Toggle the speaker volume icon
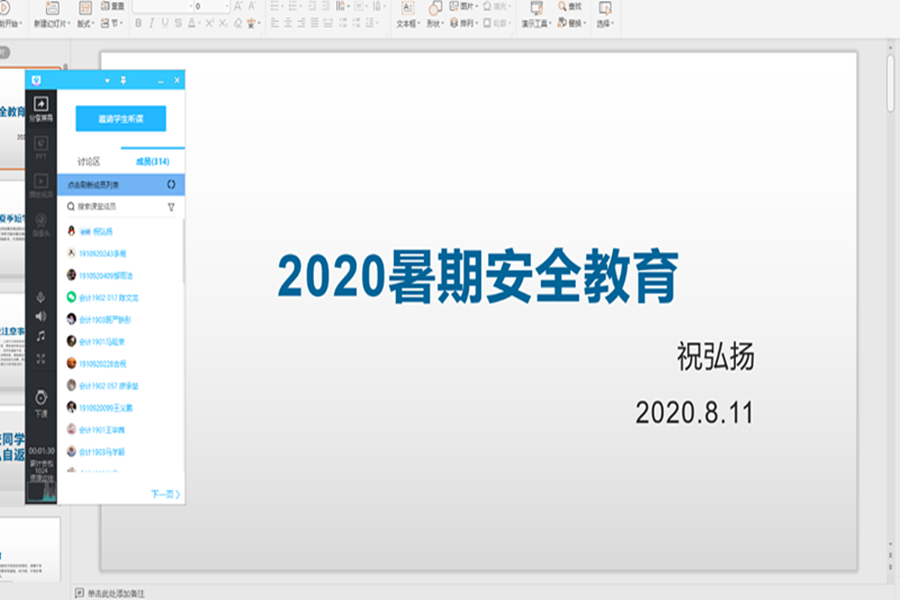 (x=41, y=316)
